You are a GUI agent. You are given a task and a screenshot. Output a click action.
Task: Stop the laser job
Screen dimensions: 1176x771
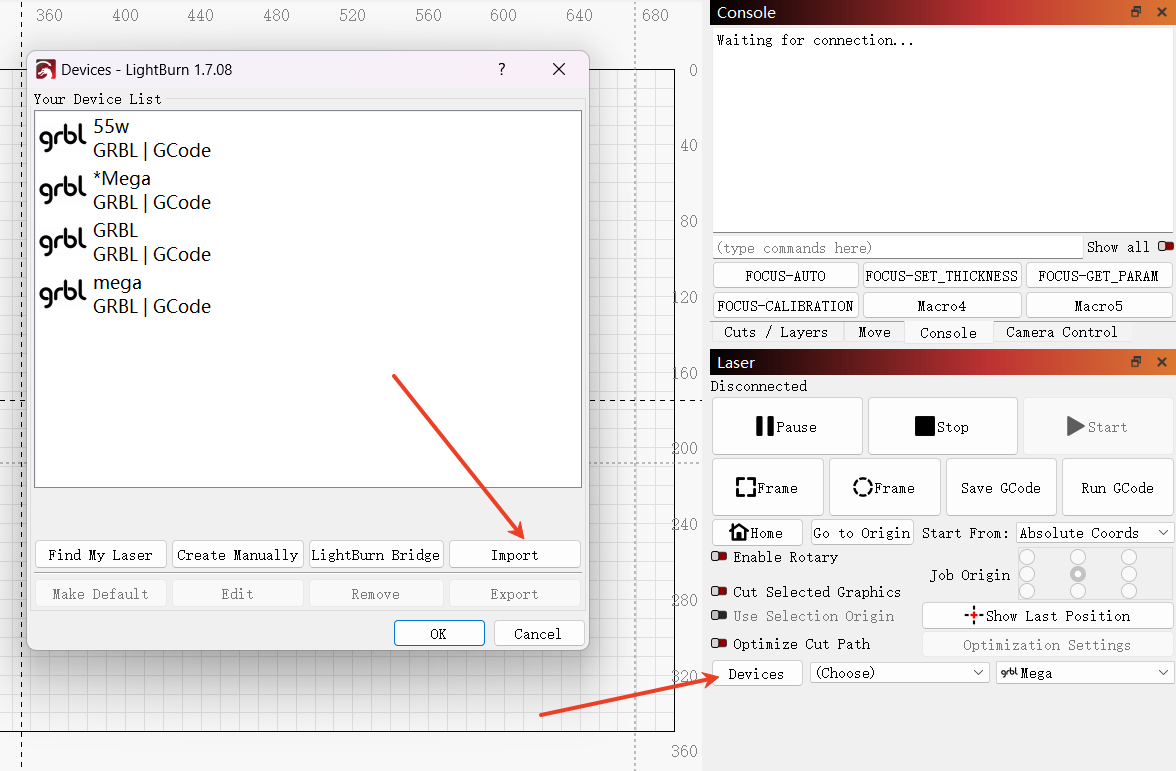click(943, 427)
